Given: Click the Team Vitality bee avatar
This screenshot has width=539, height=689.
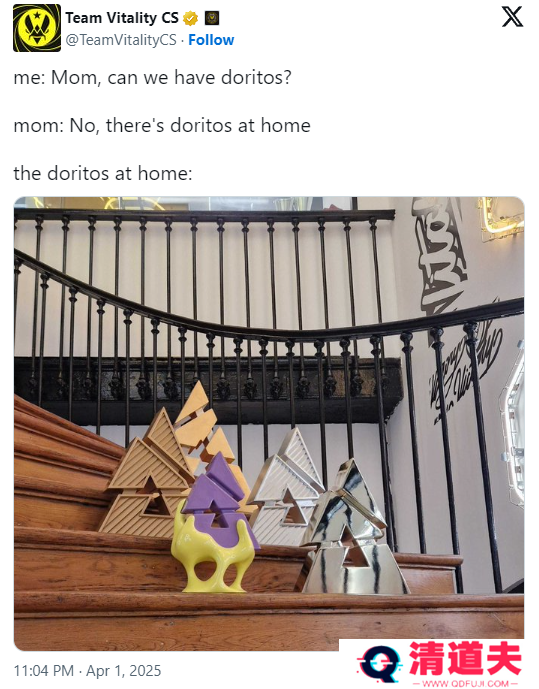Looking at the screenshot, I should (37, 28).
